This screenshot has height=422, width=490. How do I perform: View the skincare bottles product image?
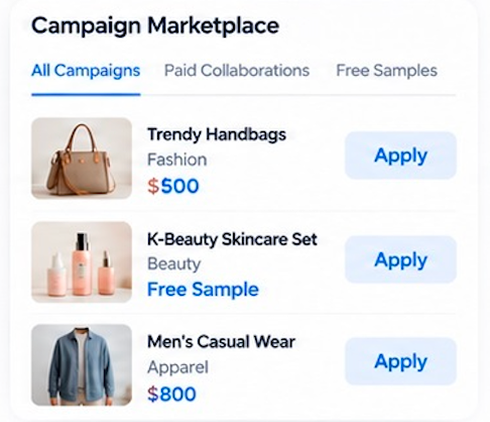click(x=82, y=262)
